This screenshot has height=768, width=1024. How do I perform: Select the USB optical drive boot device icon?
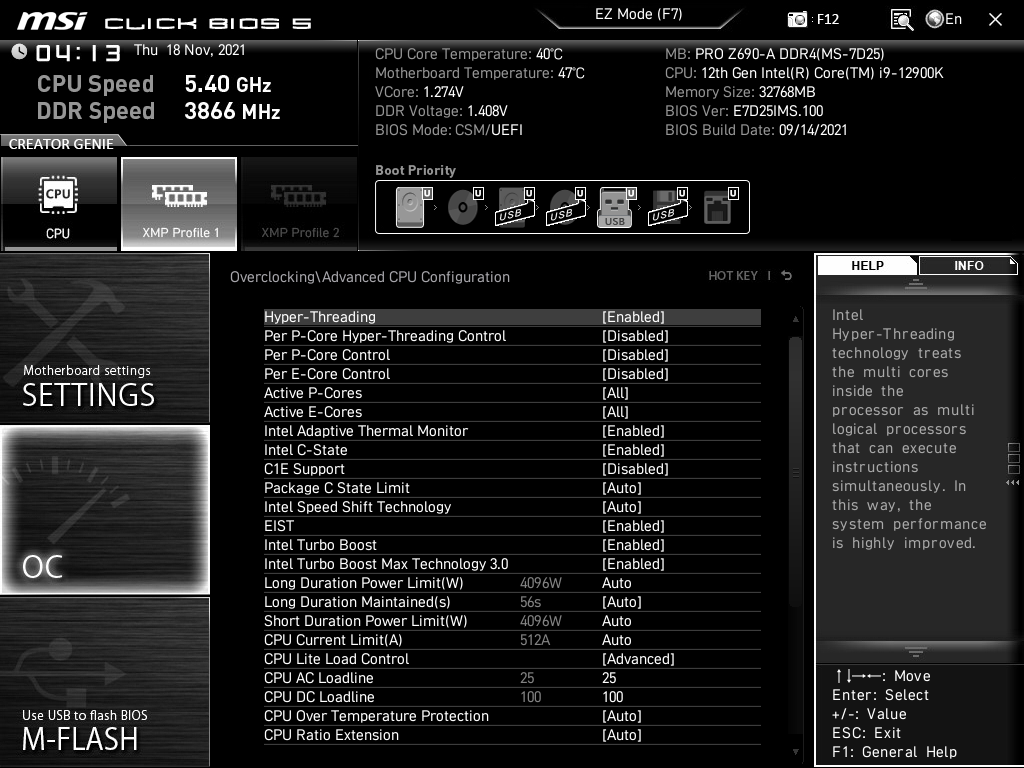pos(566,207)
